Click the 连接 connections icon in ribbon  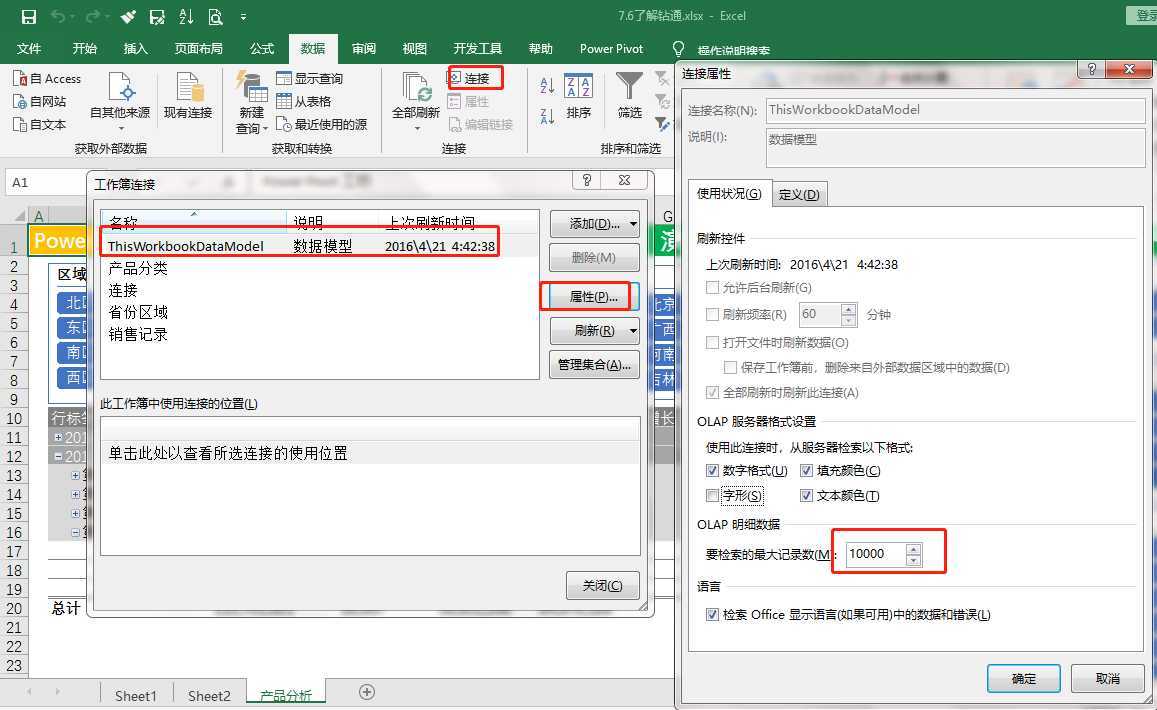pos(456,77)
